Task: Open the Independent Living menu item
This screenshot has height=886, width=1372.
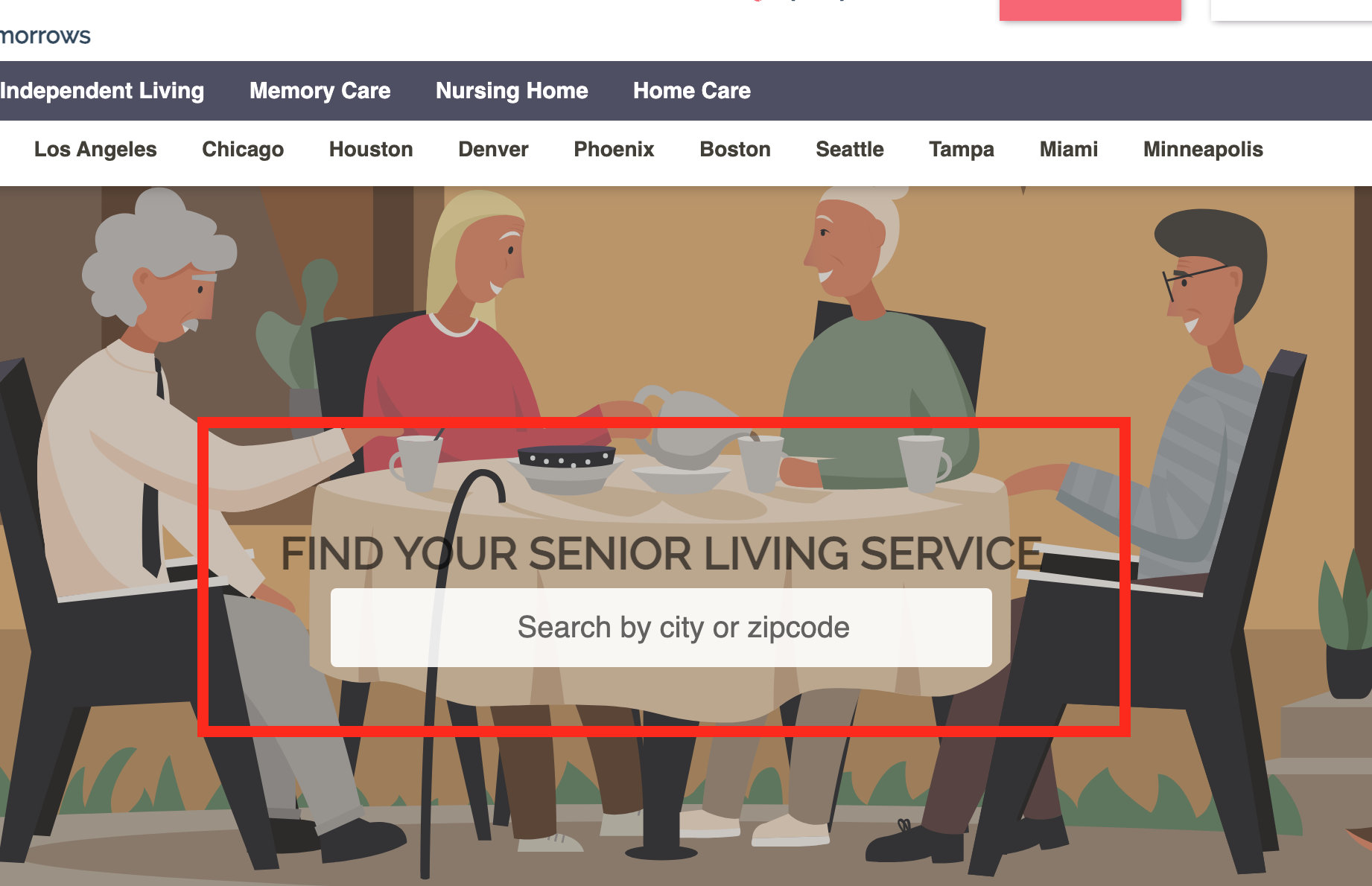Action: coord(102,91)
